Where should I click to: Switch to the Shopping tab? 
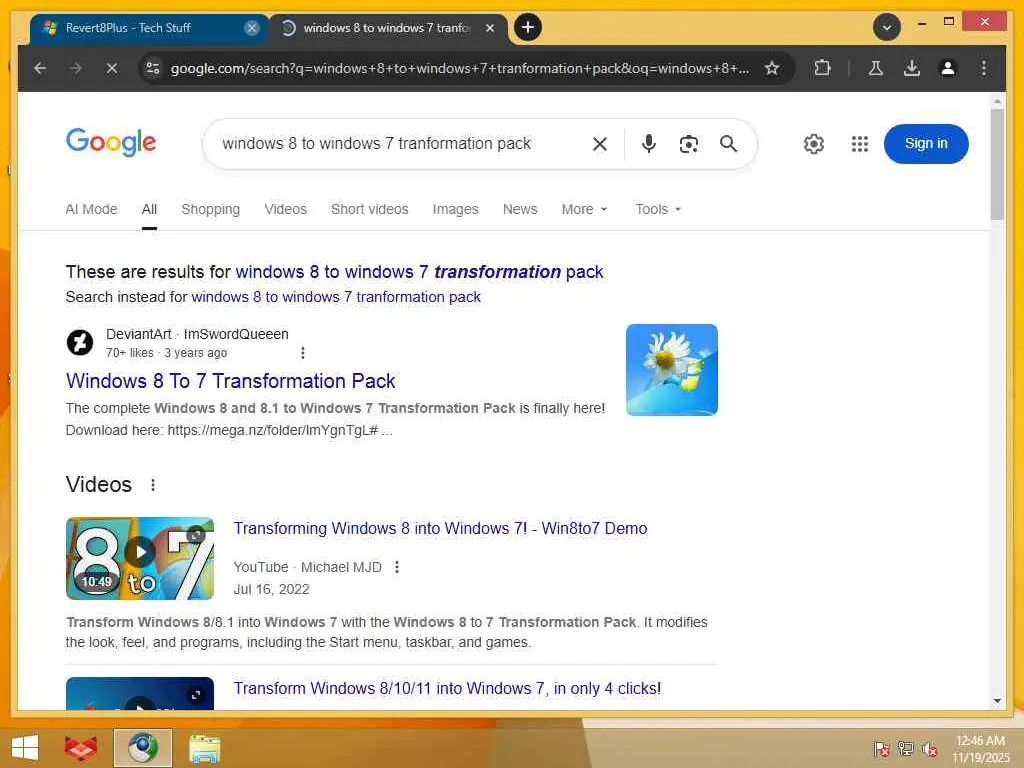coord(210,209)
